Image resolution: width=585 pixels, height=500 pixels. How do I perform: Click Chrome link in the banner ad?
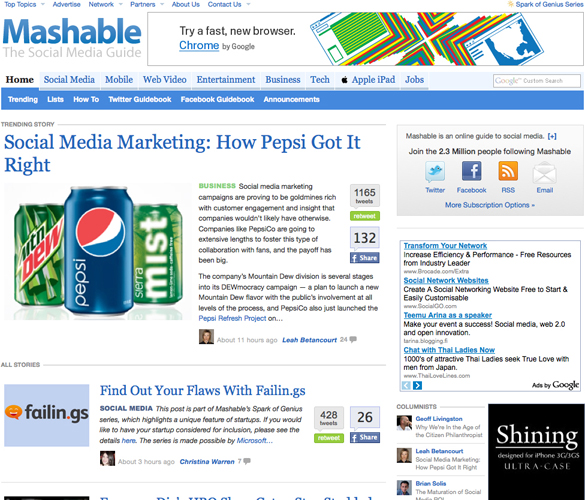pyautogui.click(x=199, y=46)
